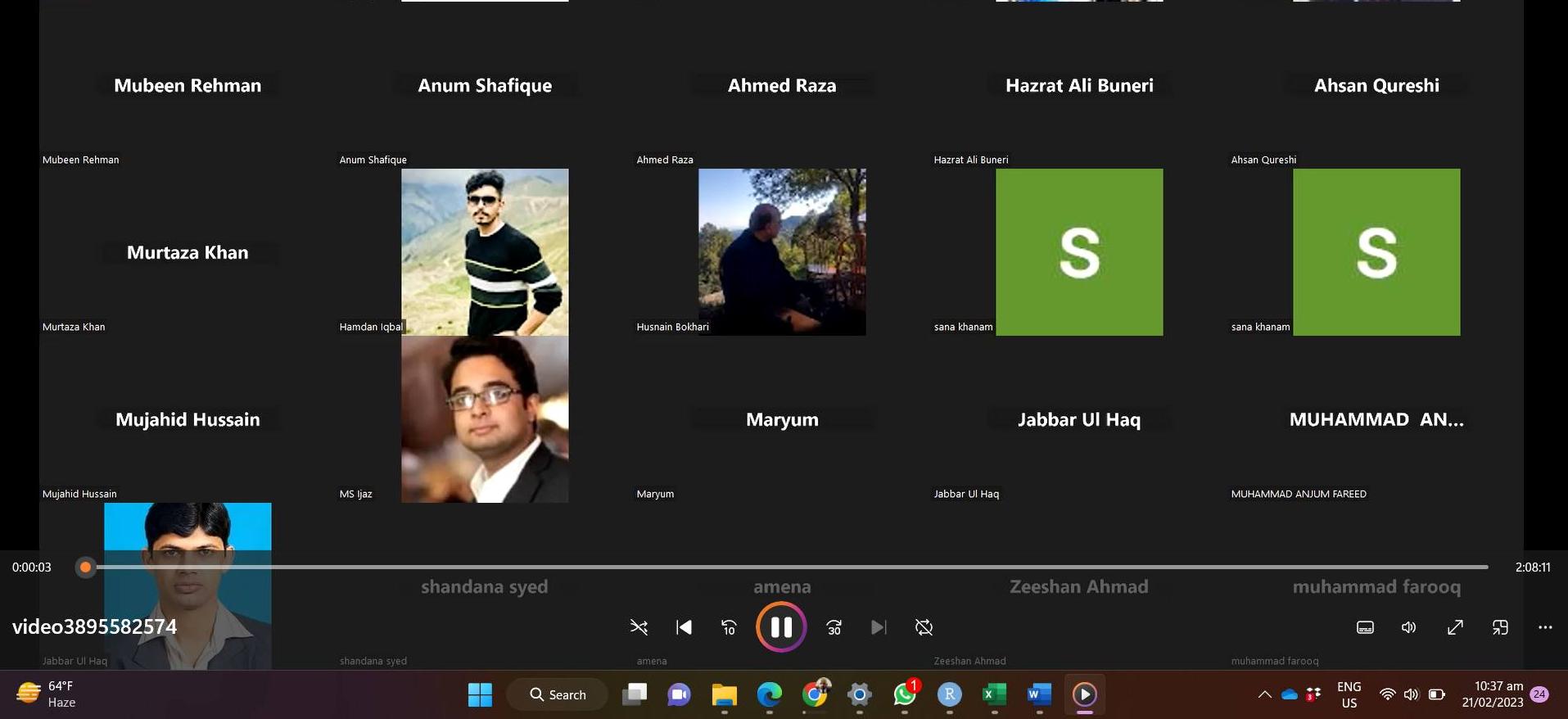Click the video3895582574 title
The width and height of the screenshot is (1568, 719).
tap(94, 626)
